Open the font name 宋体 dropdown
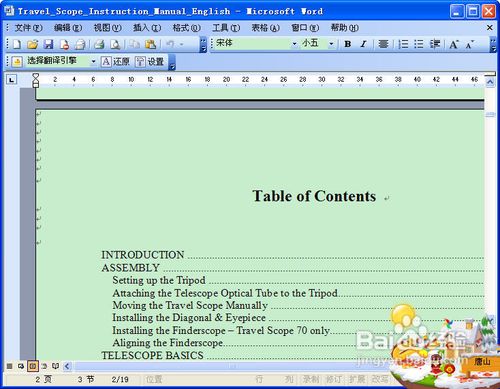The height and width of the screenshot is (389, 500). 294,44
